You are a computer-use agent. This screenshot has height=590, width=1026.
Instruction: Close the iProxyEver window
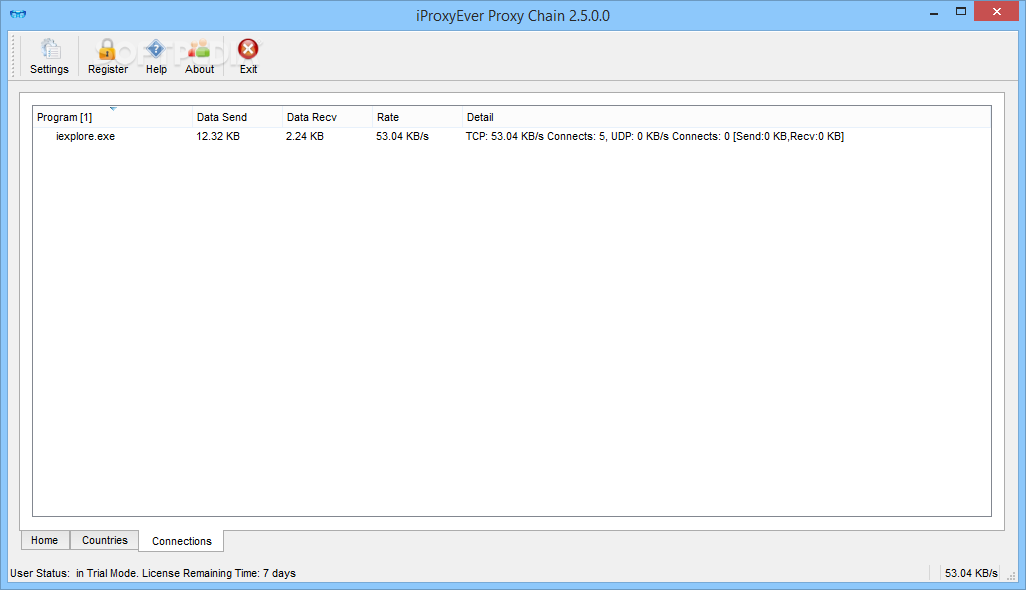pos(997,12)
